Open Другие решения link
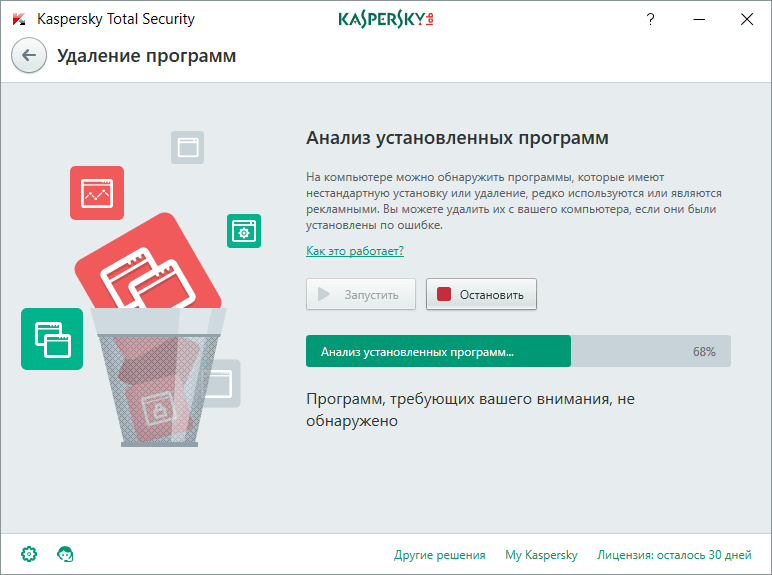This screenshot has height=575, width=772. click(x=439, y=555)
